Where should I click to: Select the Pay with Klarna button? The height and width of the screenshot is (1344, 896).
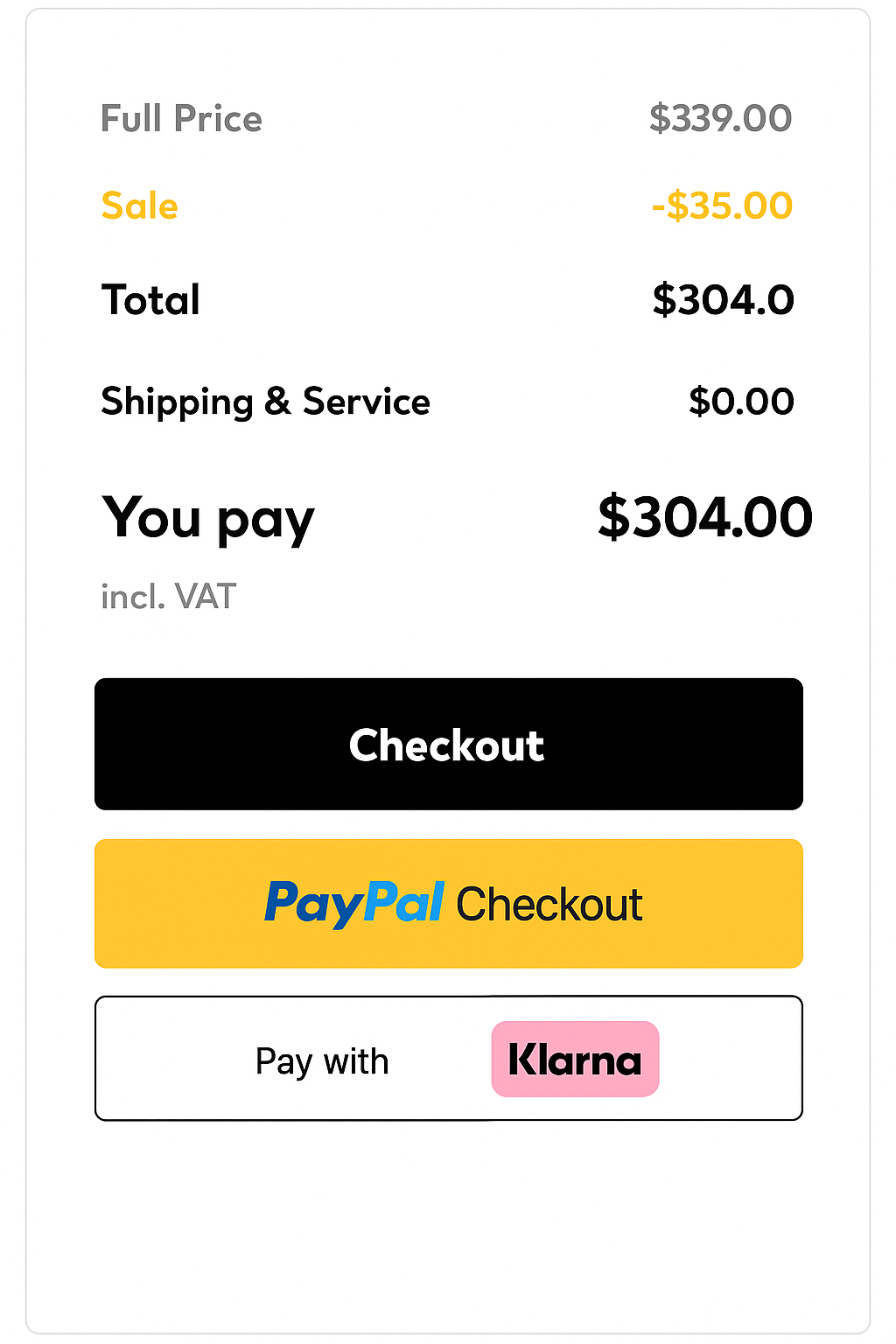(448, 1058)
